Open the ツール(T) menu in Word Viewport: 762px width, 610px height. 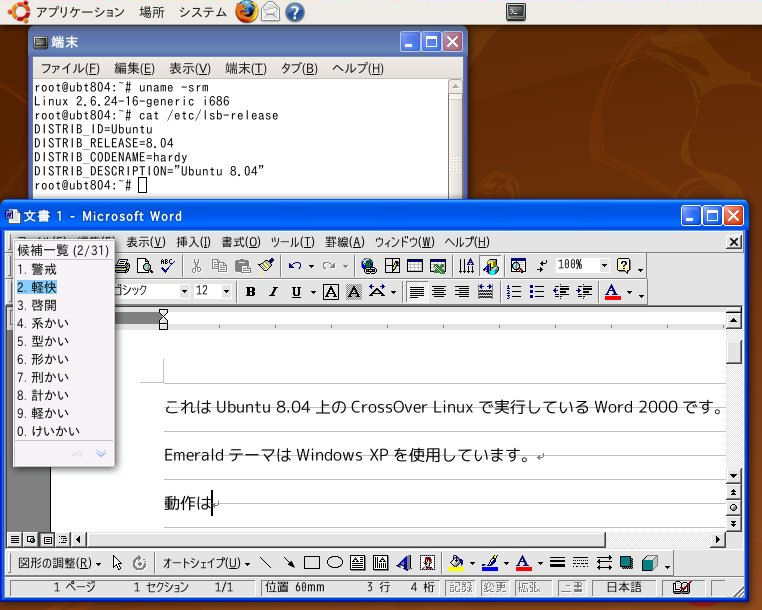pyautogui.click(x=292, y=242)
